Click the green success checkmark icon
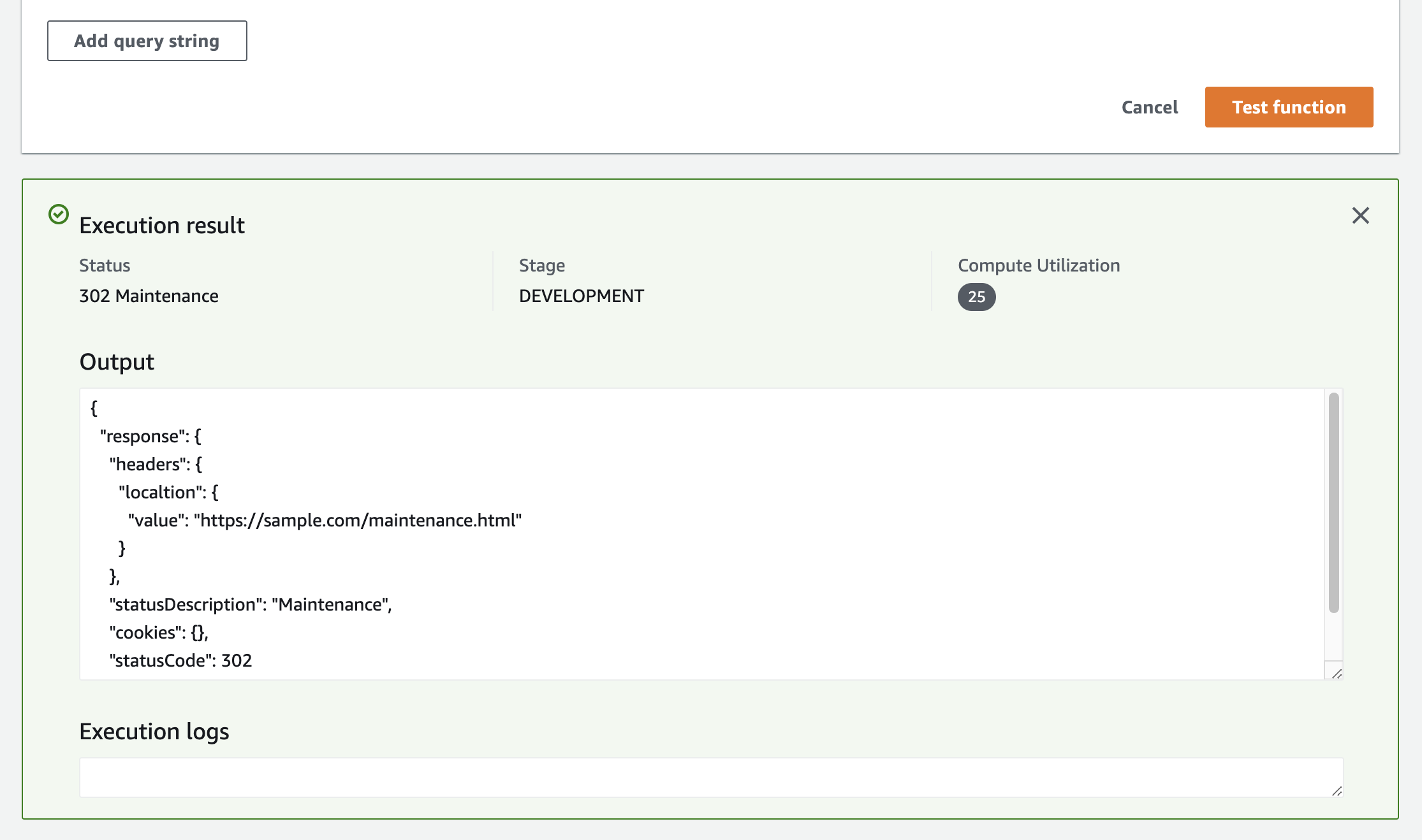1422x840 pixels. coord(59,215)
